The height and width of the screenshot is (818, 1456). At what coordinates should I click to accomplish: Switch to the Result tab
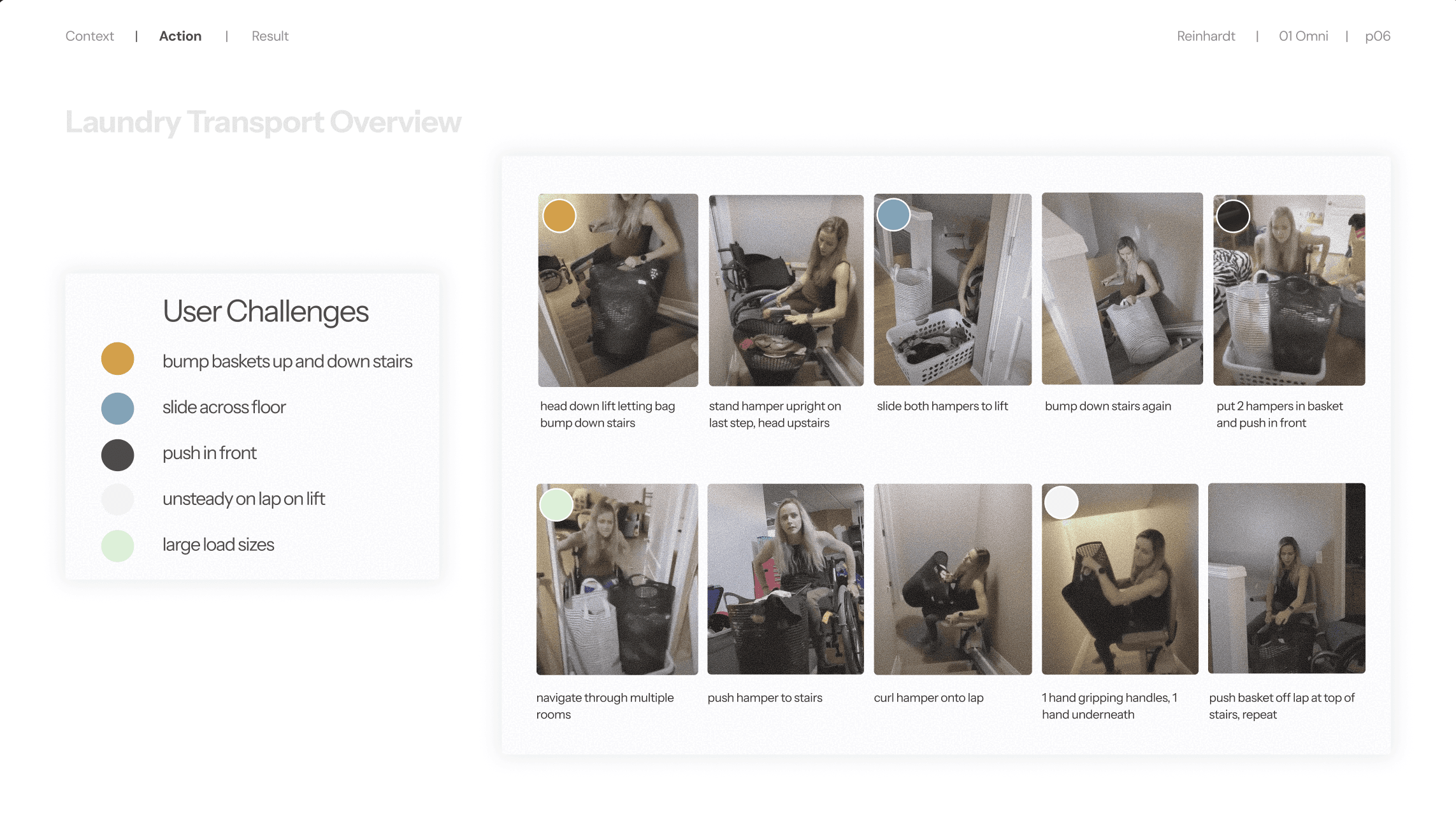(270, 36)
